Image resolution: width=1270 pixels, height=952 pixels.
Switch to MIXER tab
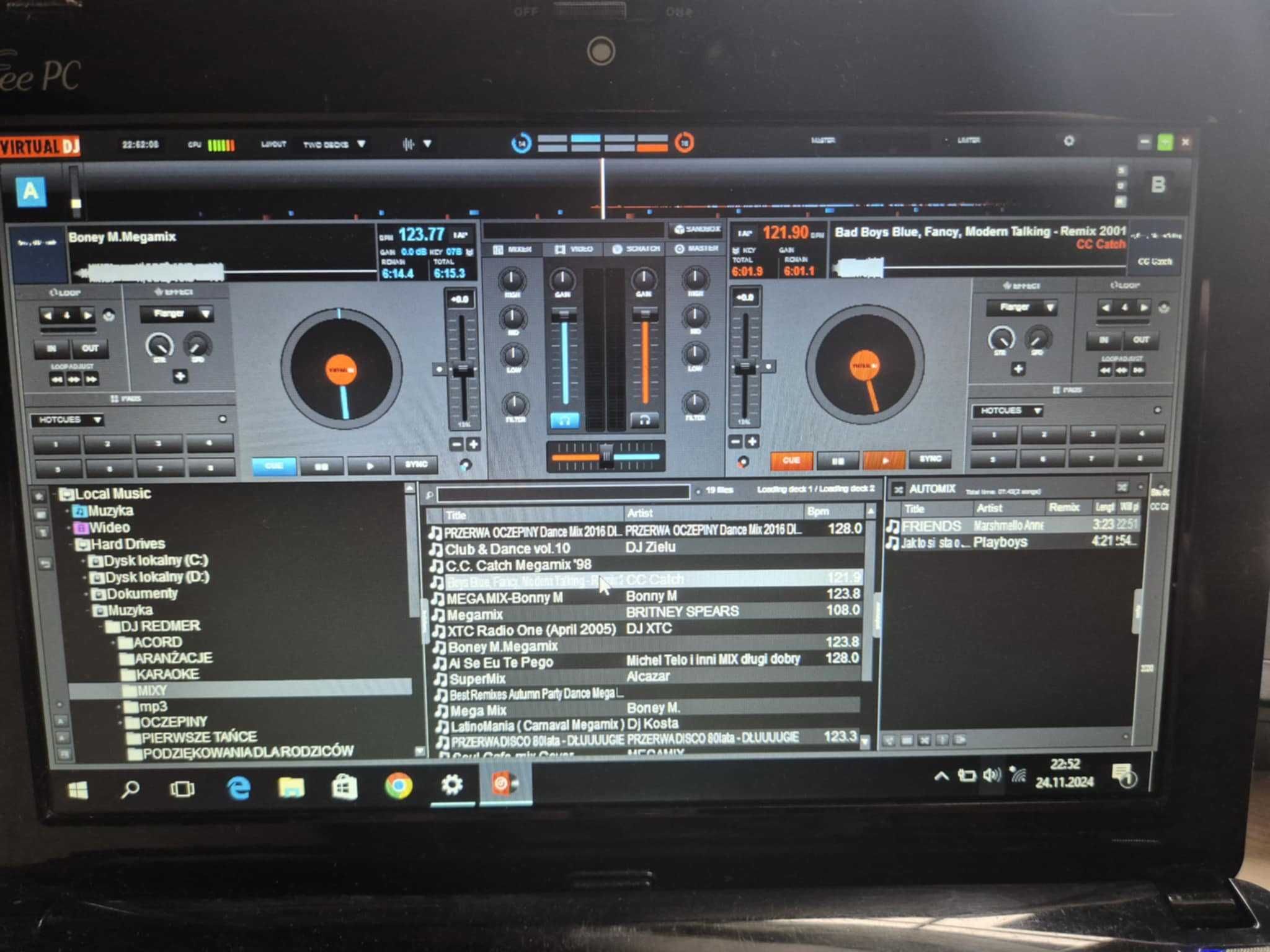tap(513, 249)
